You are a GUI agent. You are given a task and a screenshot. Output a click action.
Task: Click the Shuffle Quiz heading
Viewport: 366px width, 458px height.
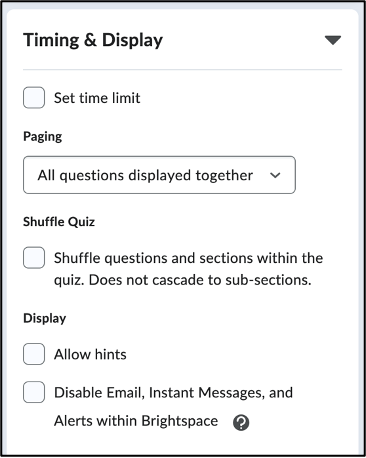click(59, 222)
